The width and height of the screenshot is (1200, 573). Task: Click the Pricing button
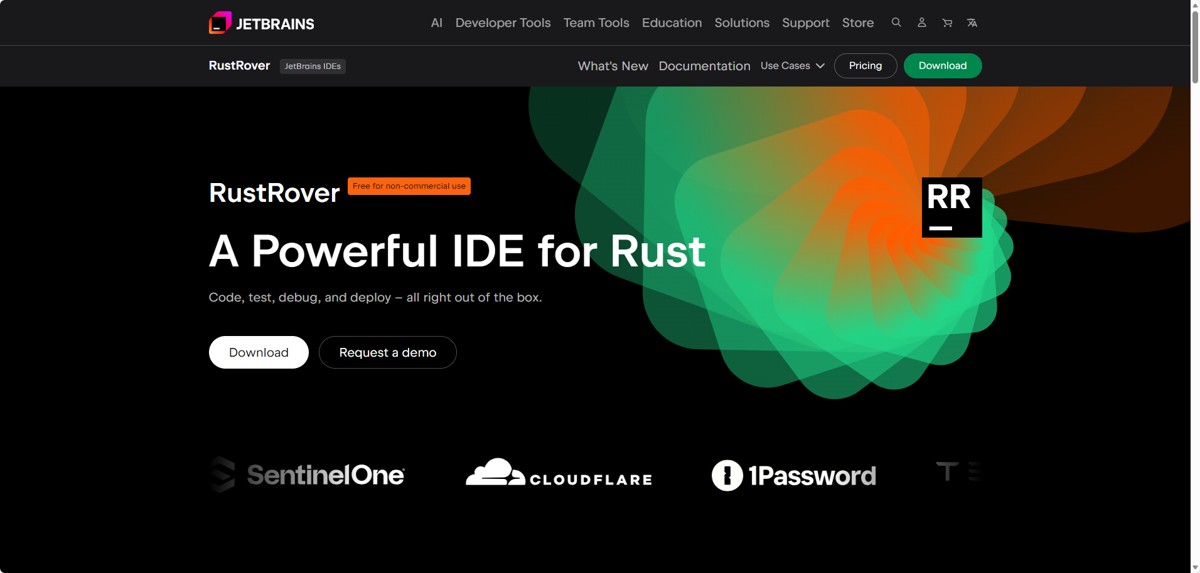tap(865, 66)
